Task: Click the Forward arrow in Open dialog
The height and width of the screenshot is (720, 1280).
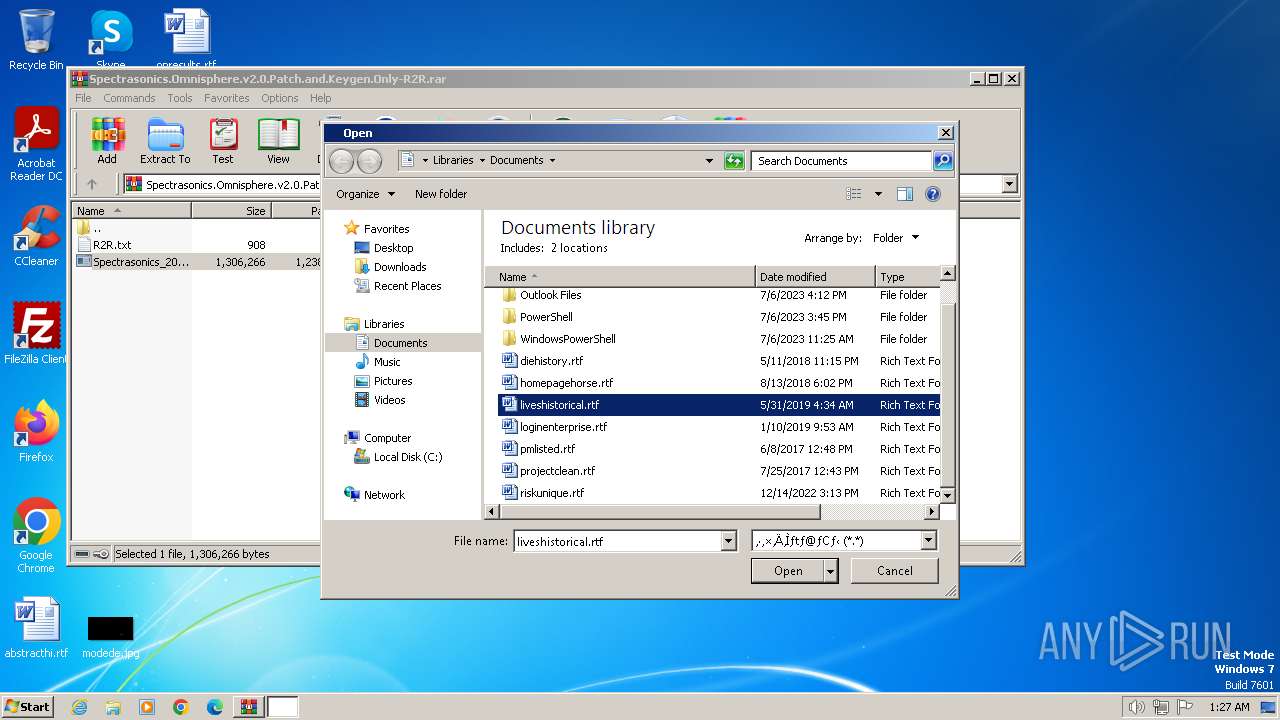Action: (369, 160)
